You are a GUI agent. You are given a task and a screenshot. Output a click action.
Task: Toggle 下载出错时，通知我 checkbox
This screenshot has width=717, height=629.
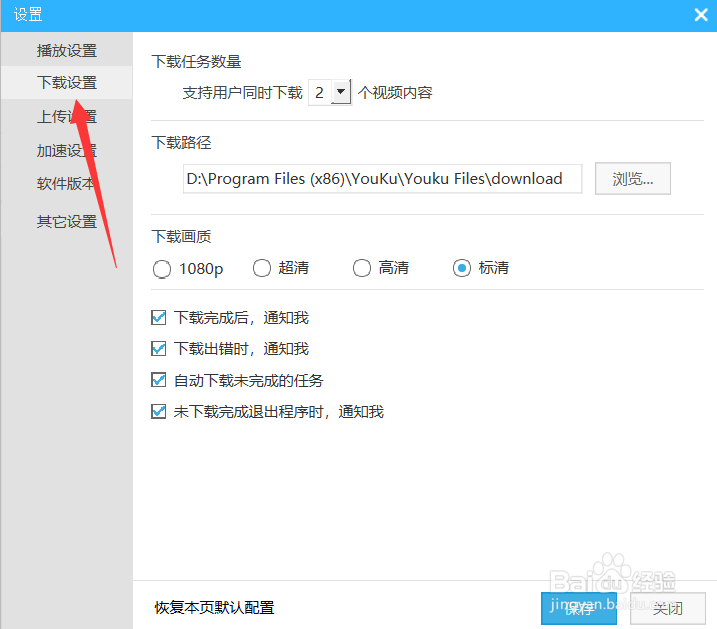pyautogui.click(x=159, y=349)
